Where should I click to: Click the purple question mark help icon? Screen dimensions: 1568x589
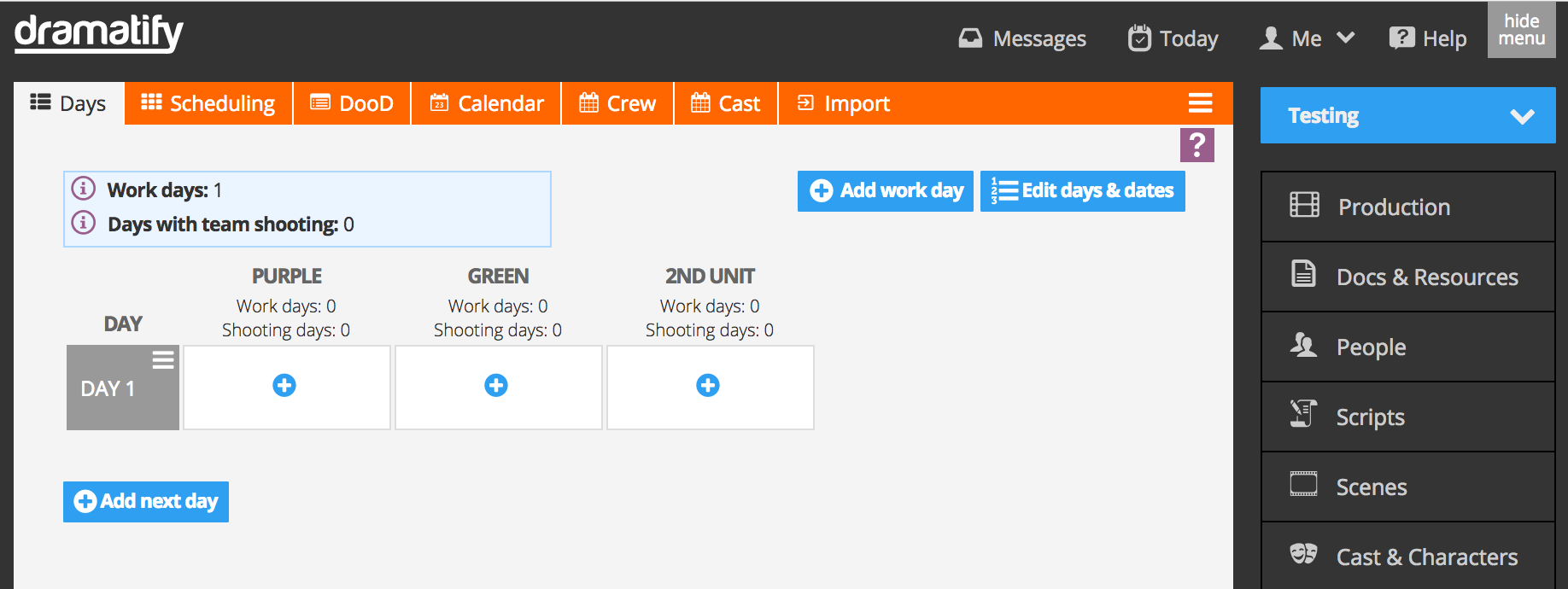click(1196, 145)
